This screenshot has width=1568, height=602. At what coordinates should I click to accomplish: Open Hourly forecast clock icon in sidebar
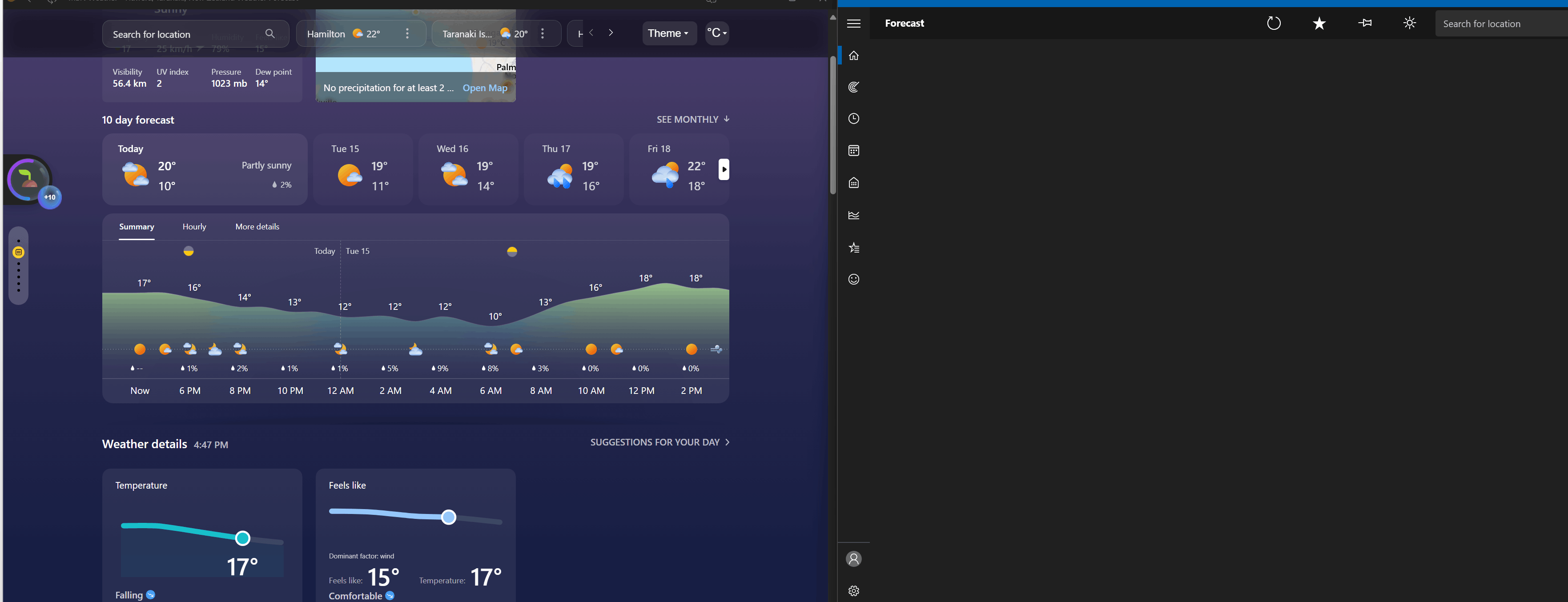pos(853,119)
